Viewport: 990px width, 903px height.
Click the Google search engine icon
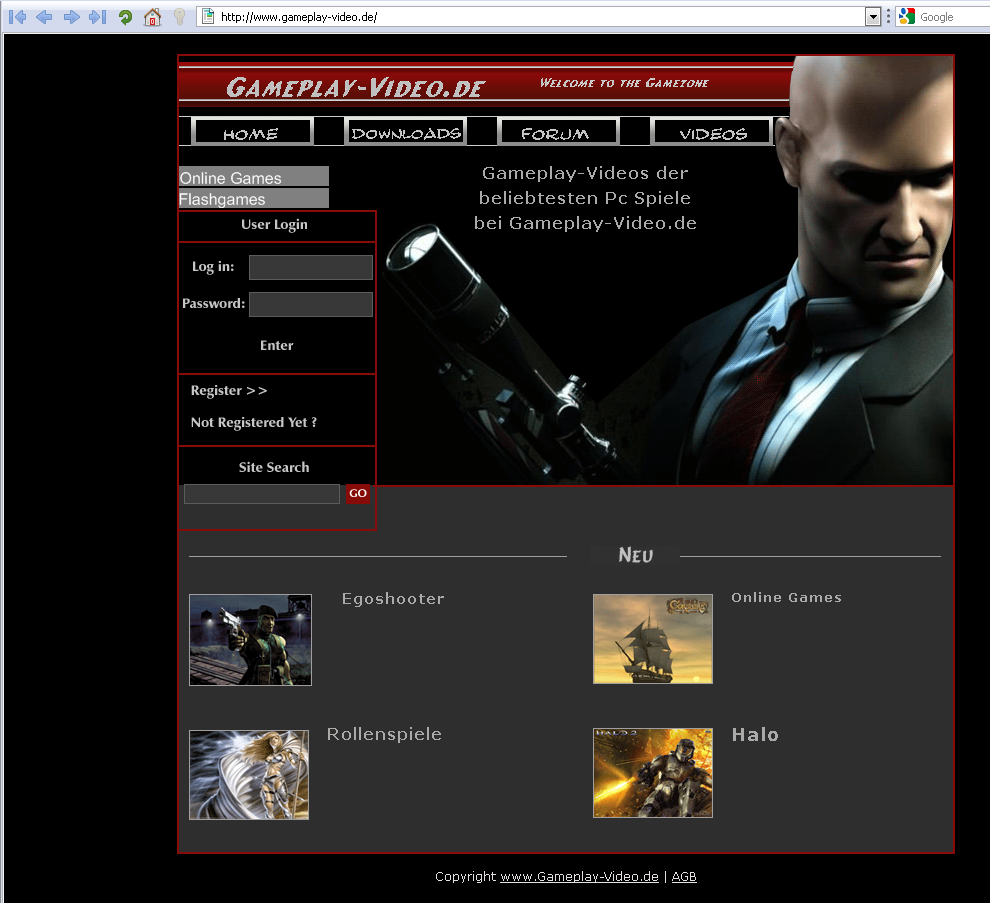pyautogui.click(x=907, y=16)
